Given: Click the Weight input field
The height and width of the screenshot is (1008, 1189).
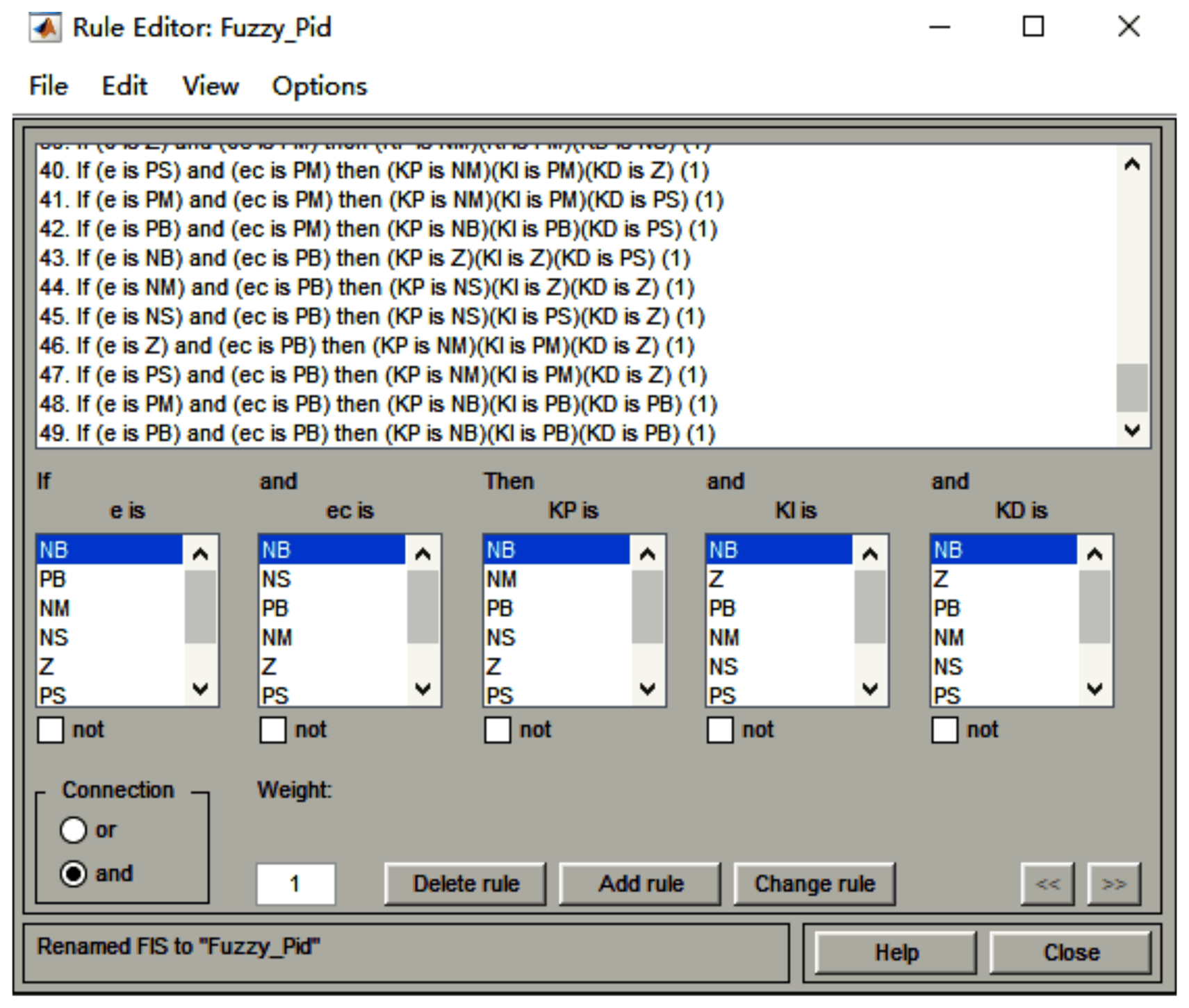Looking at the screenshot, I should (296, 884).
